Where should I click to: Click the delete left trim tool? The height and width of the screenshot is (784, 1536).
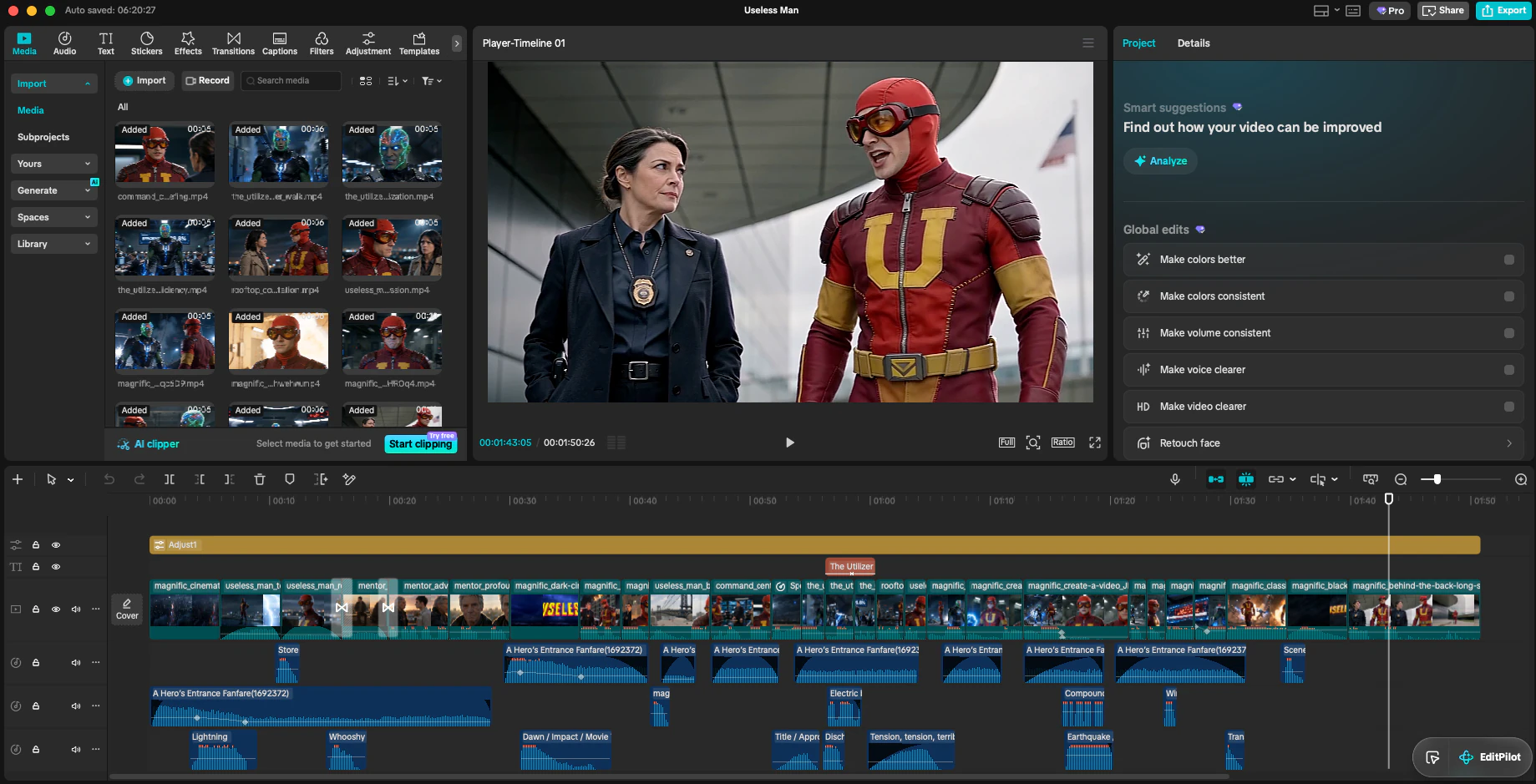200,479
